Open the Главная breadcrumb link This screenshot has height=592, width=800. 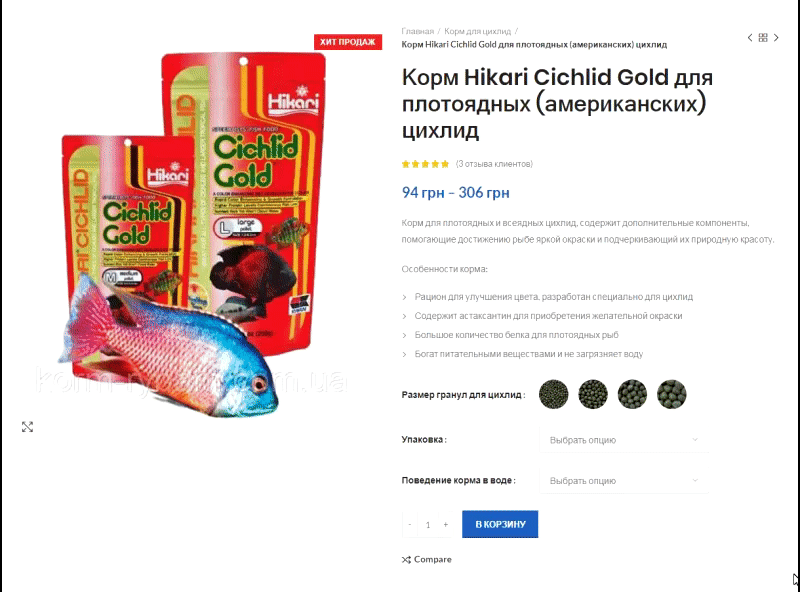click(x=417, y=31)
